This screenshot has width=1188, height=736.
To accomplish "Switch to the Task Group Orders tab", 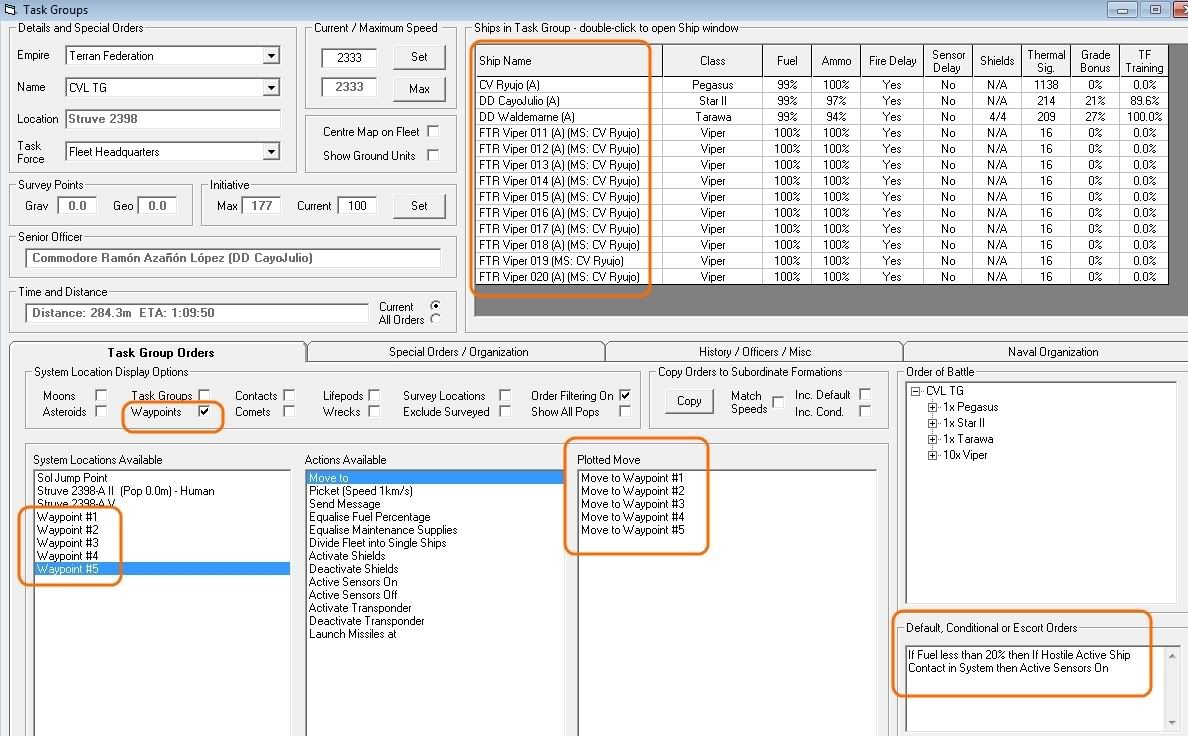I will pos(160,352).
